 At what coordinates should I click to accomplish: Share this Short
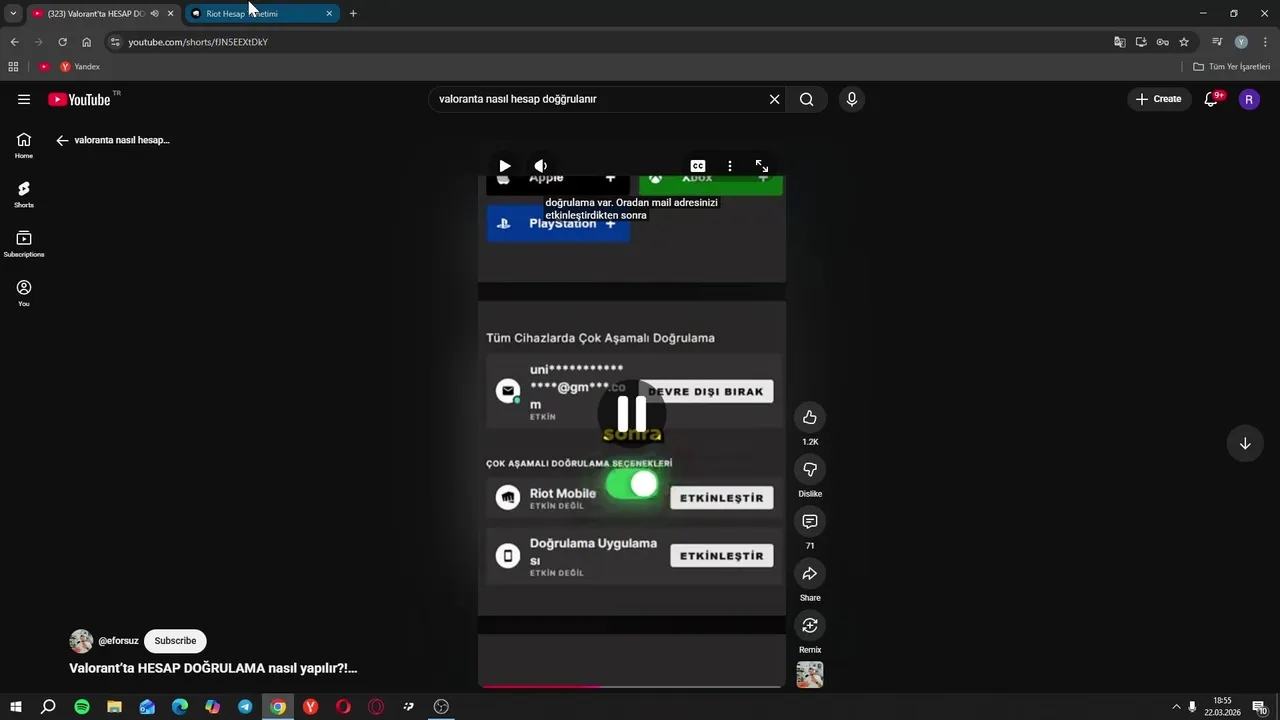[810, 573]
